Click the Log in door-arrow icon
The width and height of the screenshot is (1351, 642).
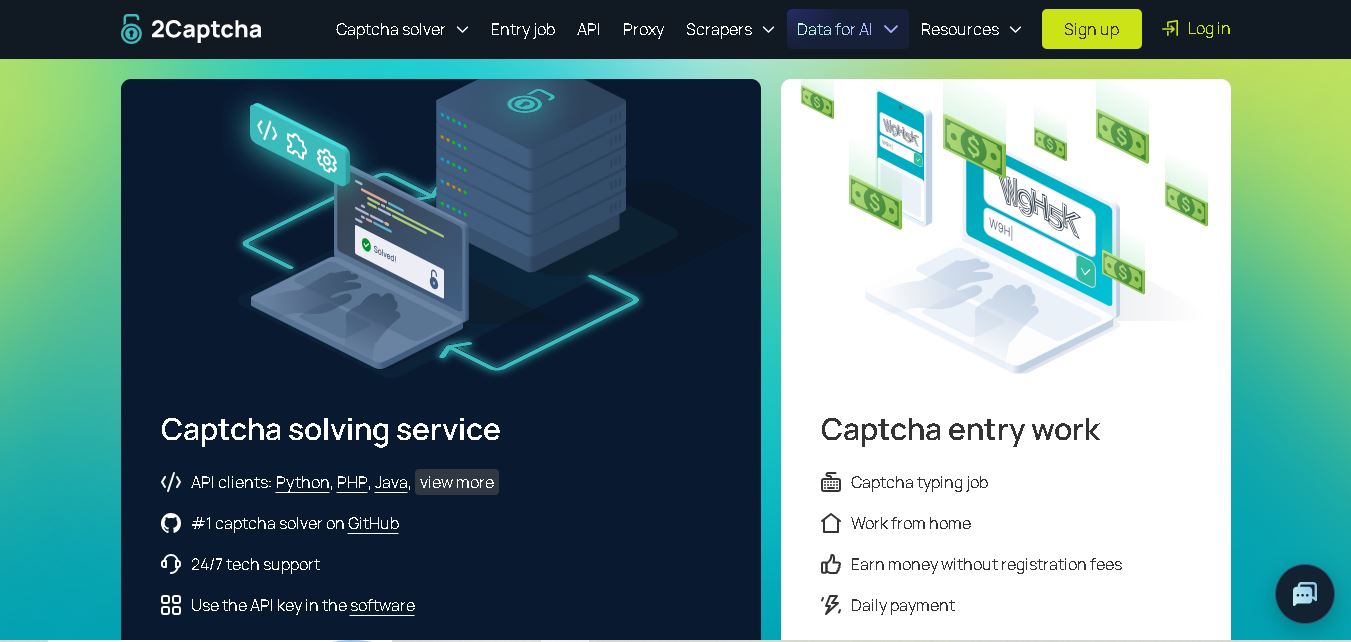1170,29
